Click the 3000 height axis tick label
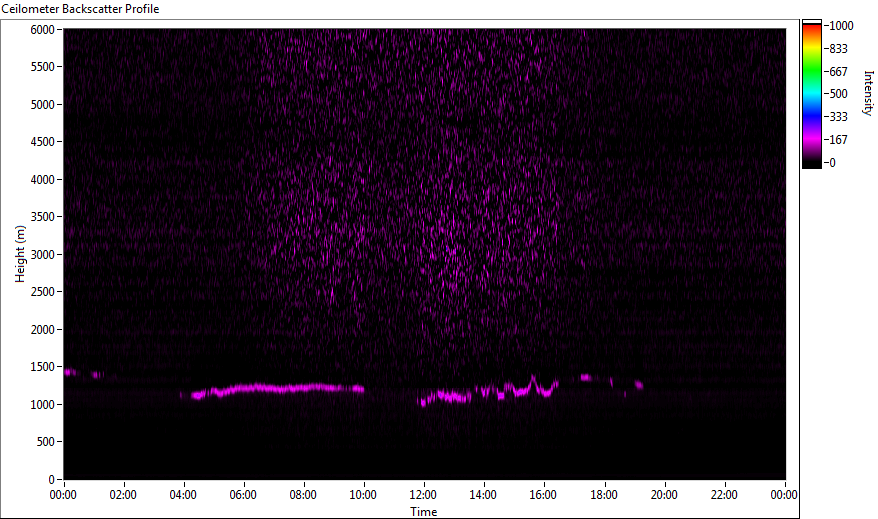The width and height of the screenshot is (878, 519). coord(43,255)
